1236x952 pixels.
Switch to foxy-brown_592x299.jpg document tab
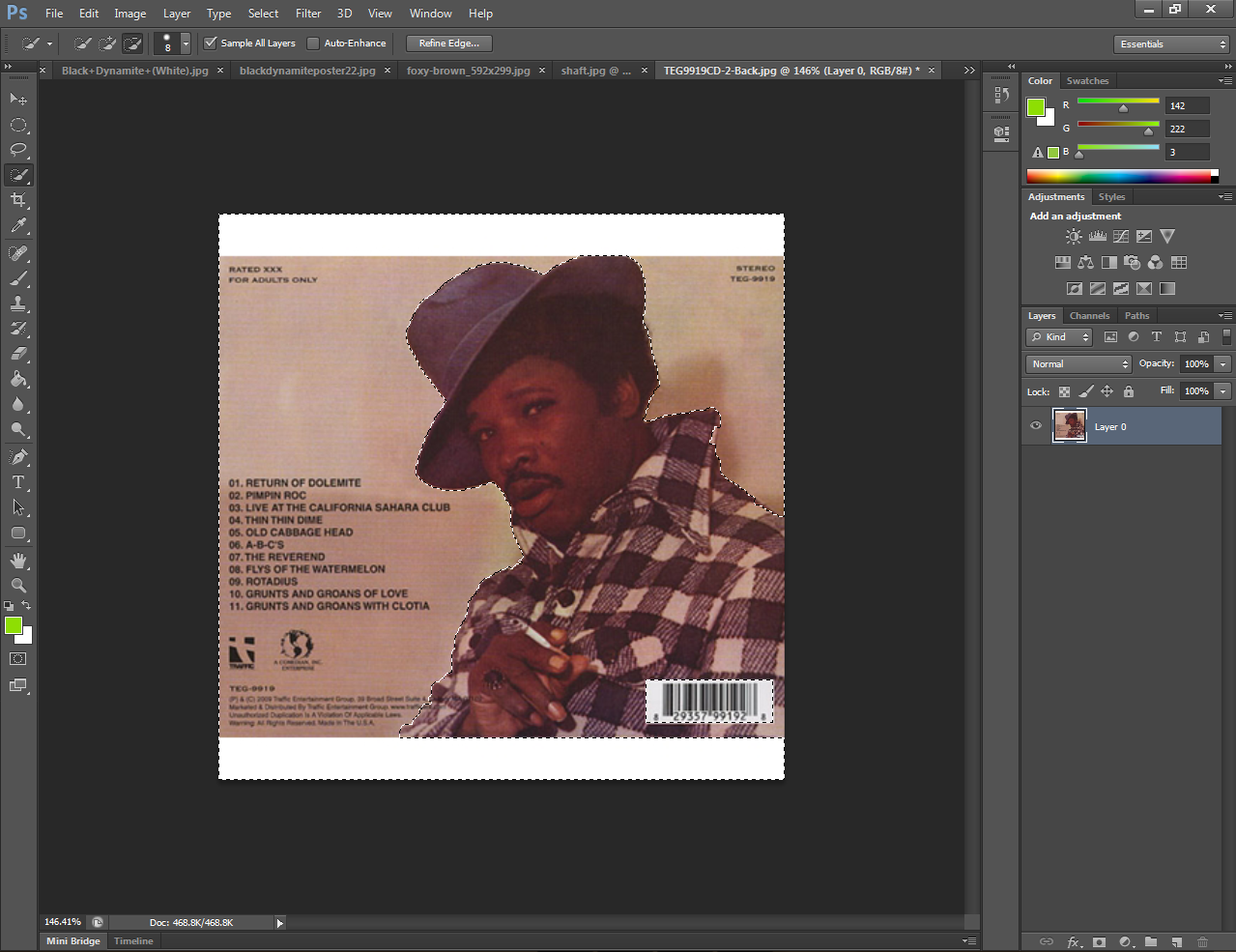(x=468, y=71)
